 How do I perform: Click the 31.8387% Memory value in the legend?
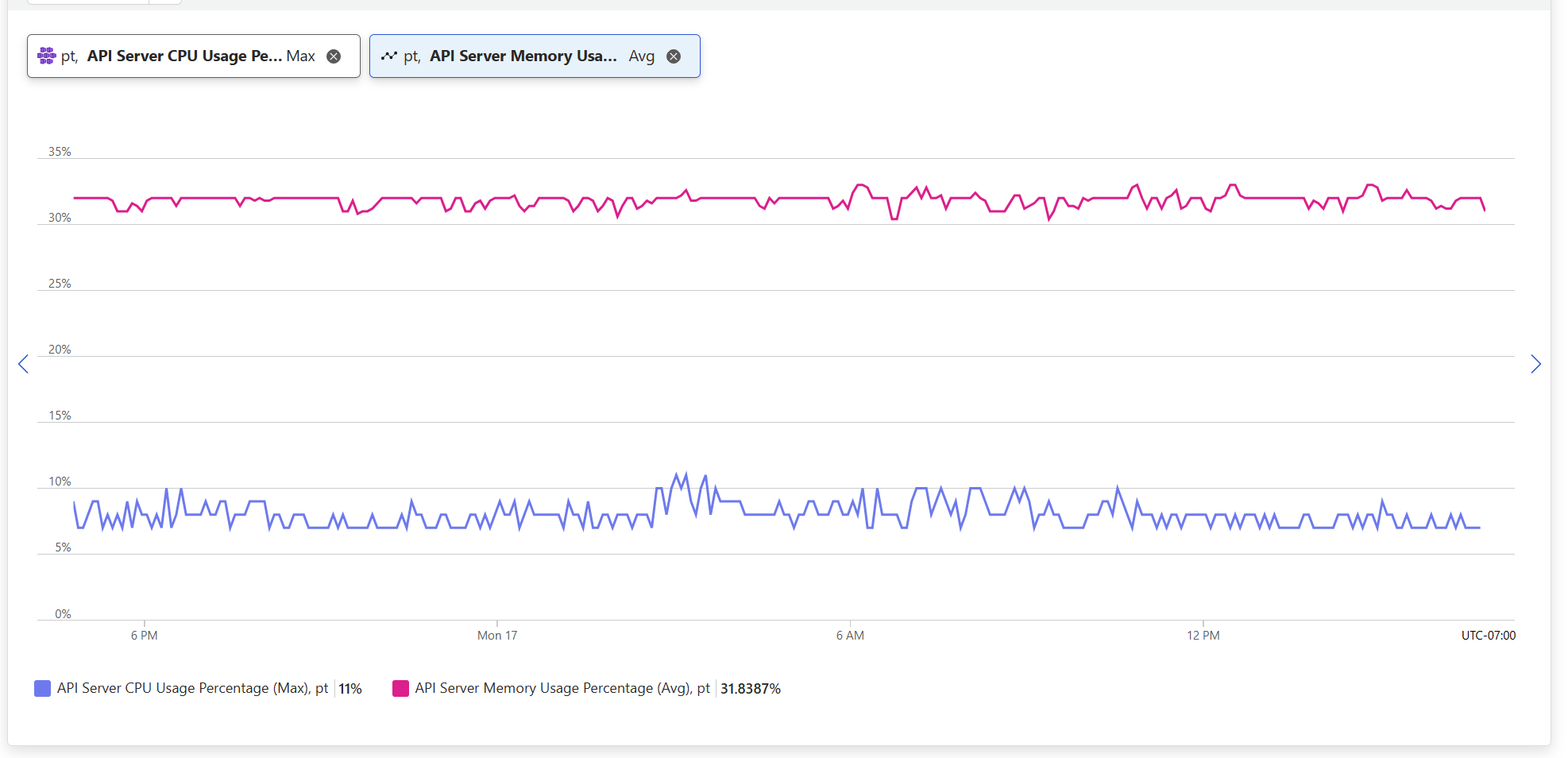tap(750, 688)
